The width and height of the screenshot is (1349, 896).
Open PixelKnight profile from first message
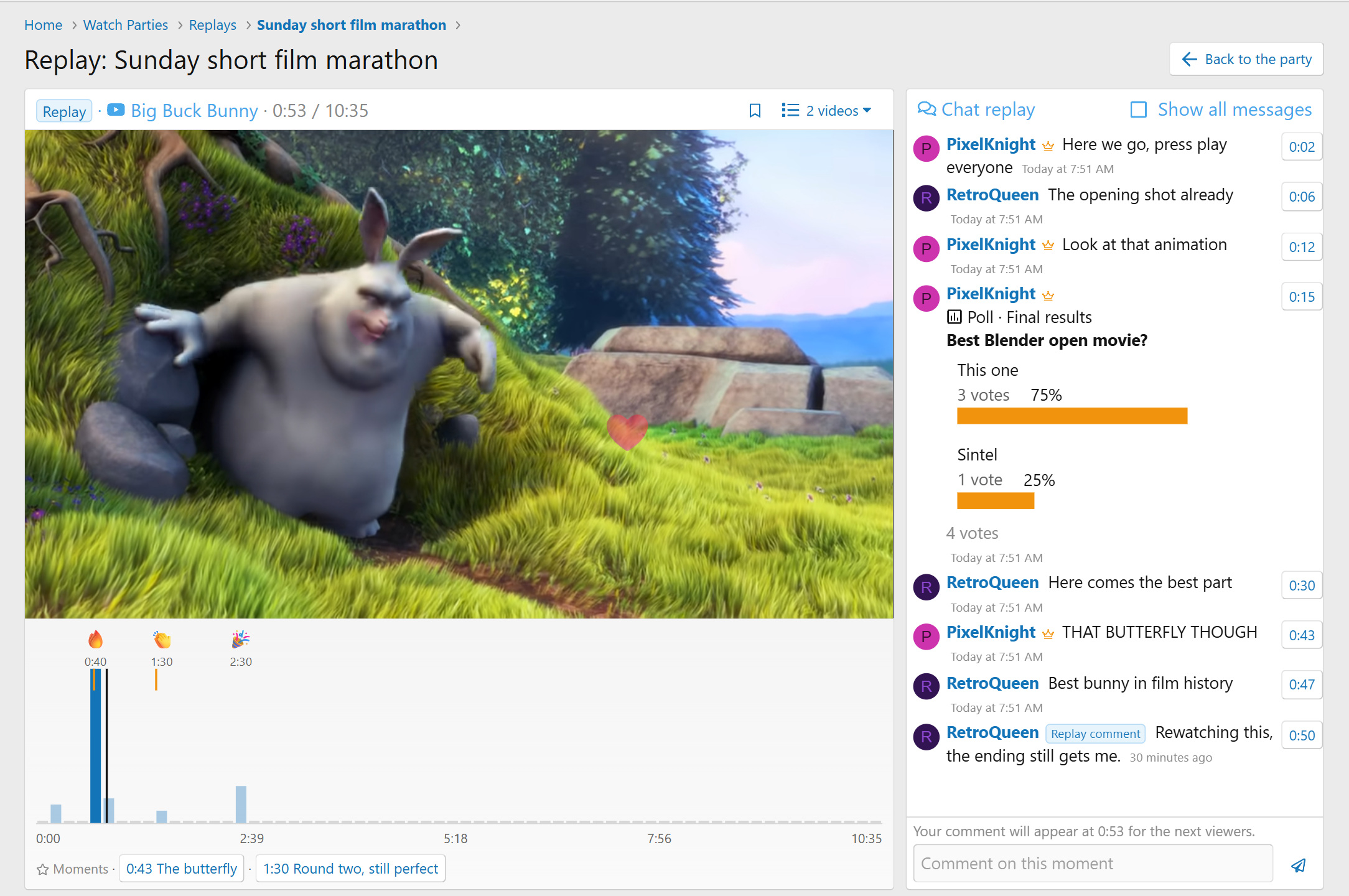(991, 144)
